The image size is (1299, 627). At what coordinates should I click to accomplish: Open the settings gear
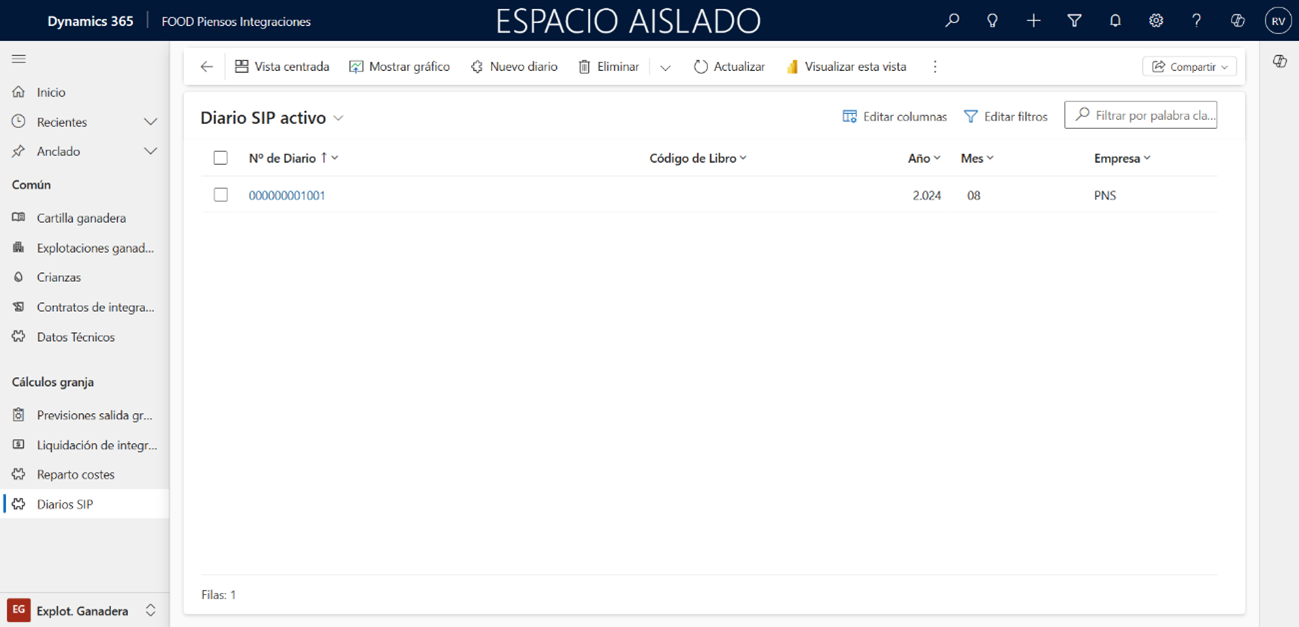point(1156,20)
